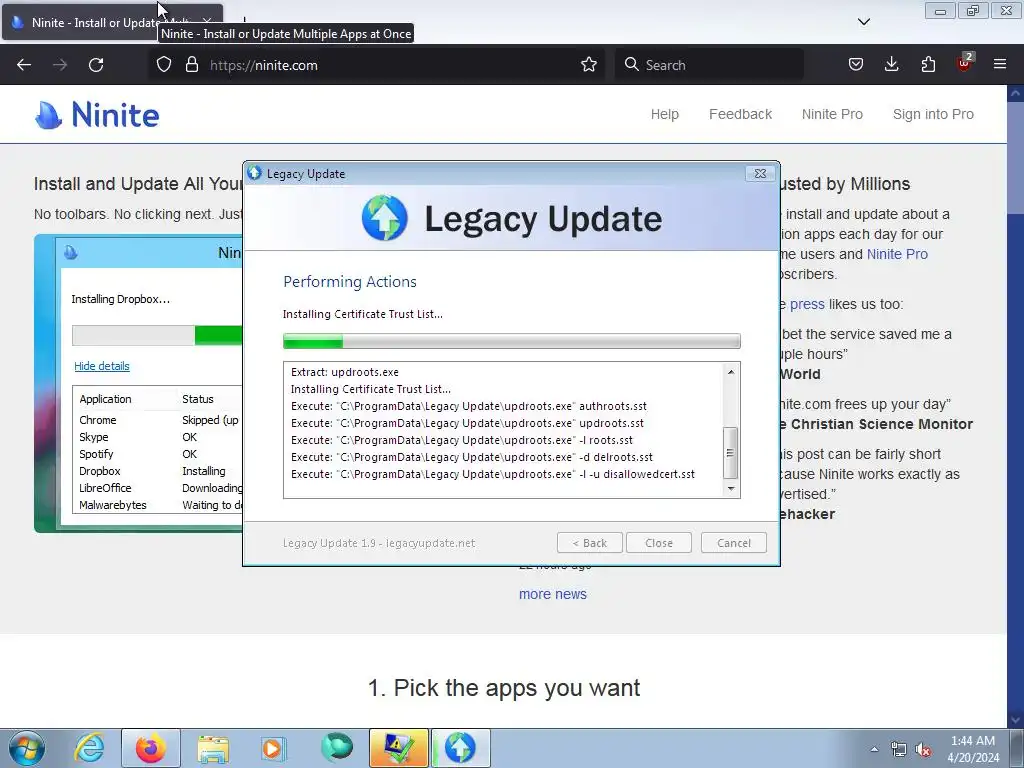1024x768 pixels.
Task: Click the Firefox back arrow
Action: click(x=24, y=65)
